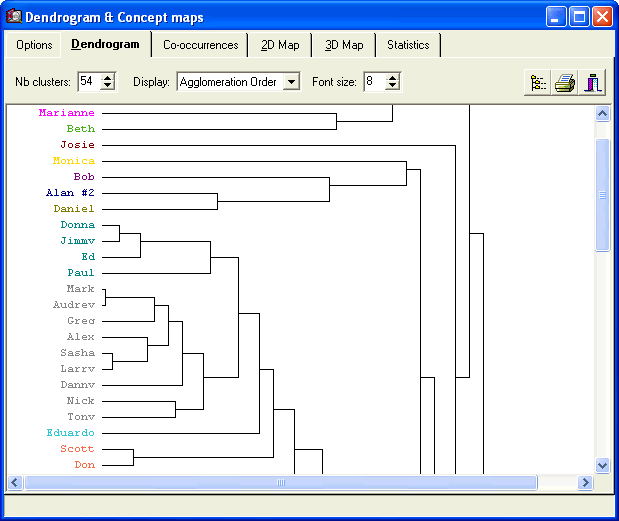Click the Font size input field
Image resolution: width=619 pixels, height=521 pixels.
pyautogui.click(x=374, y=82)
